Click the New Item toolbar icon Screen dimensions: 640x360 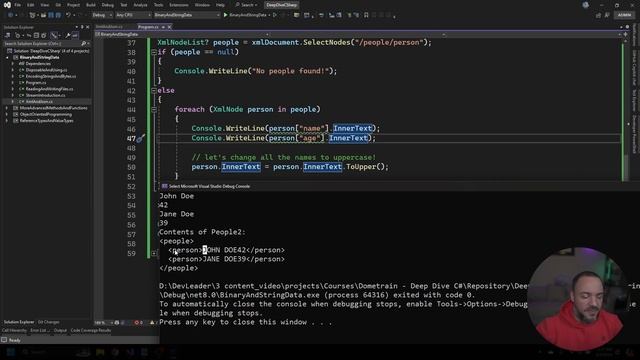(x=32, y=15)
